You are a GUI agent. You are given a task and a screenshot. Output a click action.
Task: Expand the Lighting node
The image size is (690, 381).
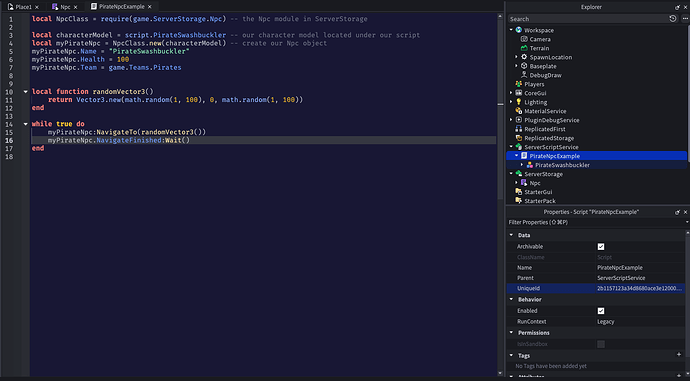511,102
